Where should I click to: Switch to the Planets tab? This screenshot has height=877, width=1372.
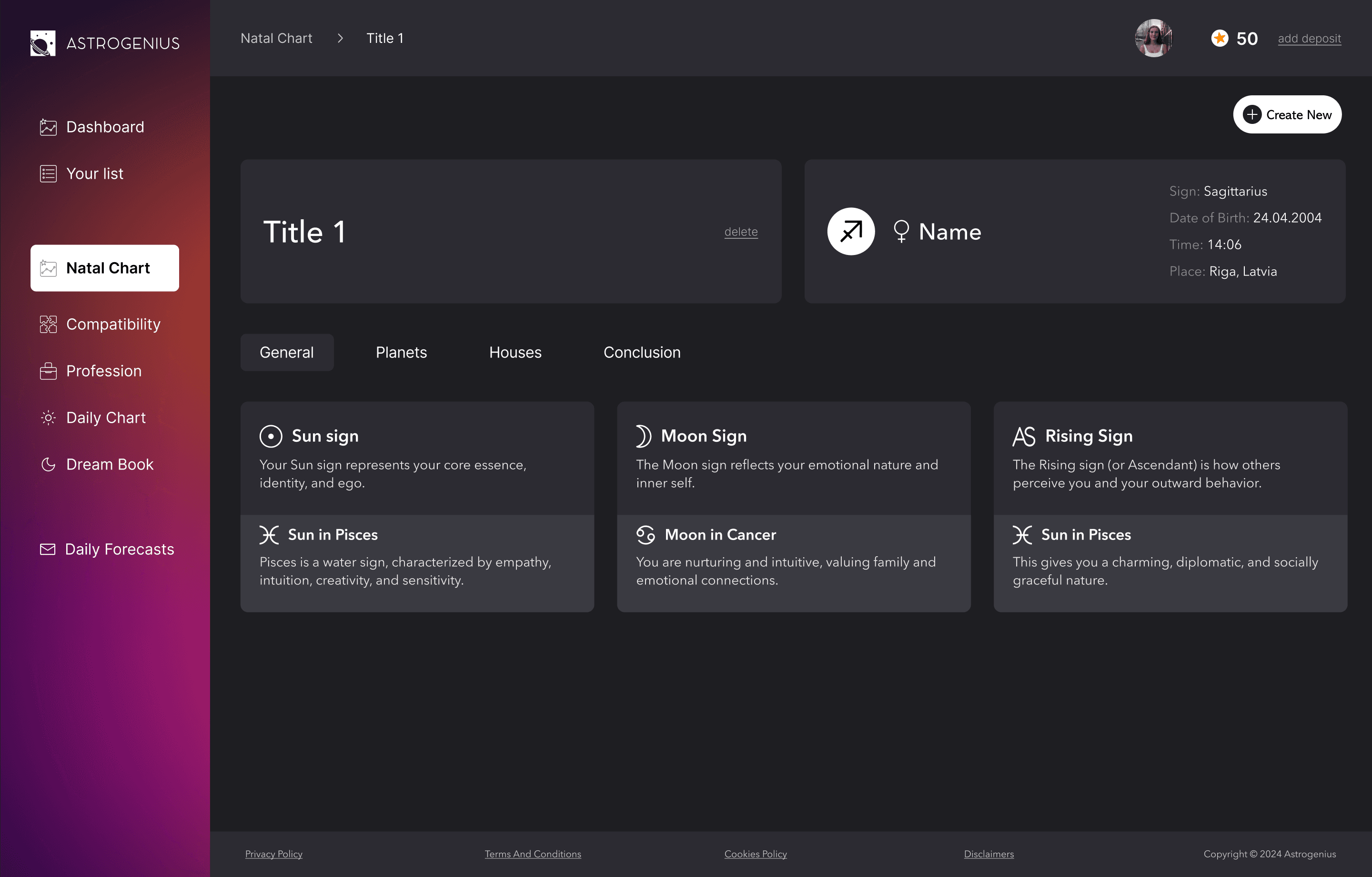pos(401,352)
